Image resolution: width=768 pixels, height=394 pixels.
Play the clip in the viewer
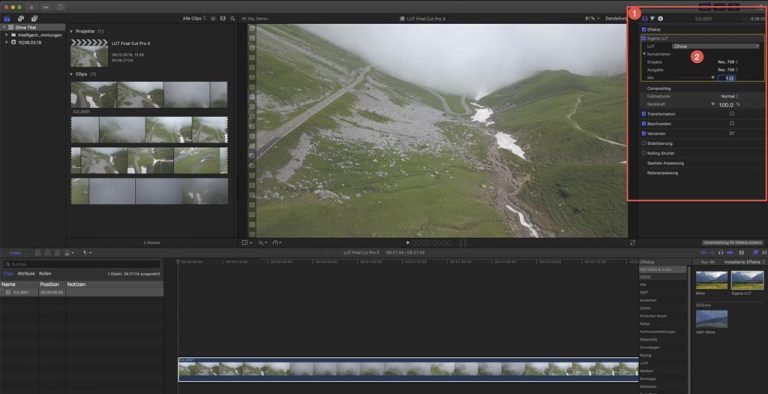408,243
